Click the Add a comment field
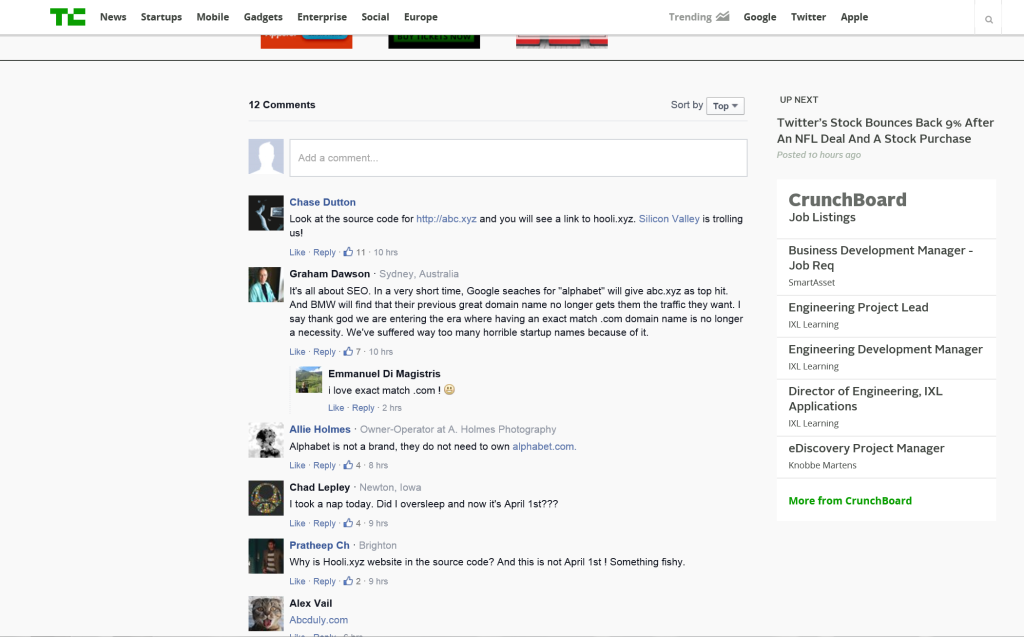Image resolution: width=1024 pixels, height=637 pixels. click(518, 158)
